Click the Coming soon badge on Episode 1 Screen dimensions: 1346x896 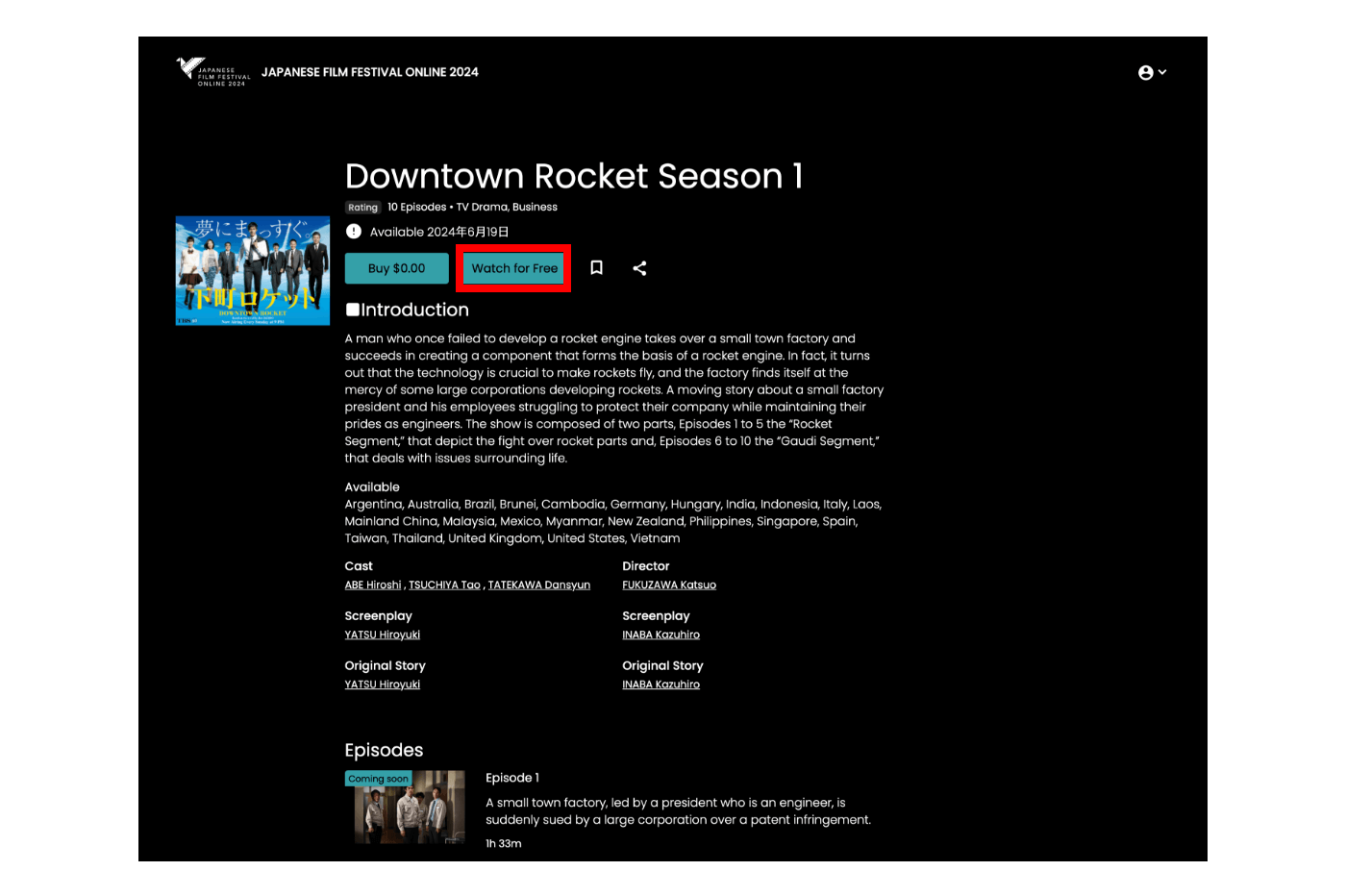coord(378,779)
